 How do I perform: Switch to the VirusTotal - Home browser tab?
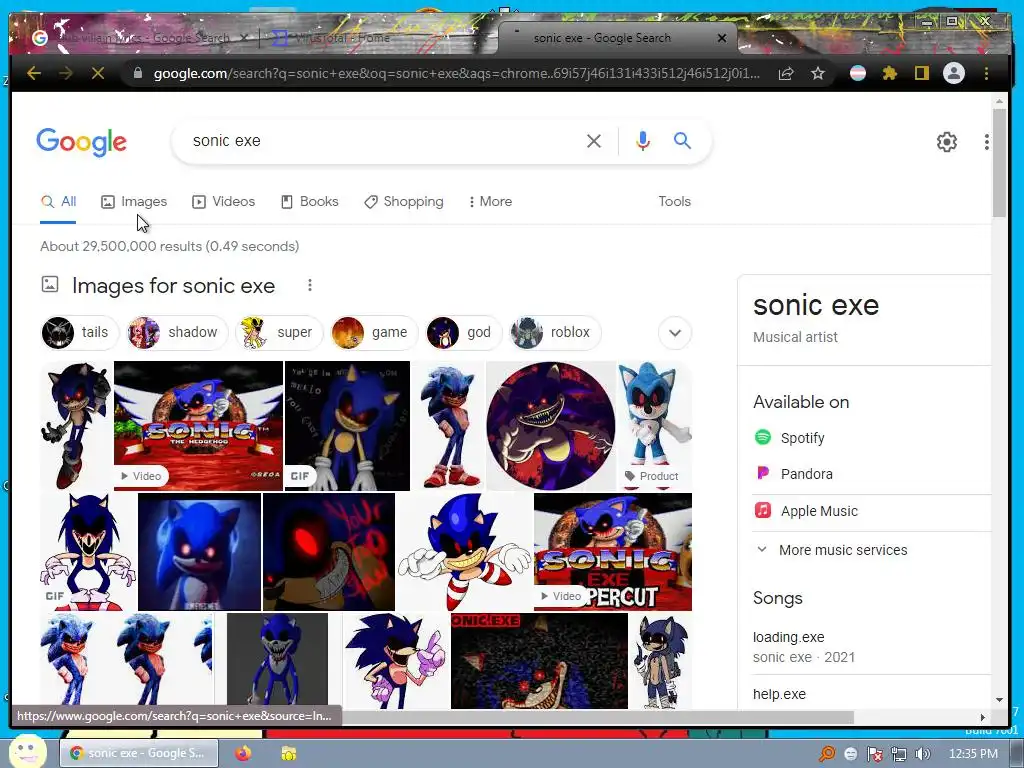click(343, 38)
